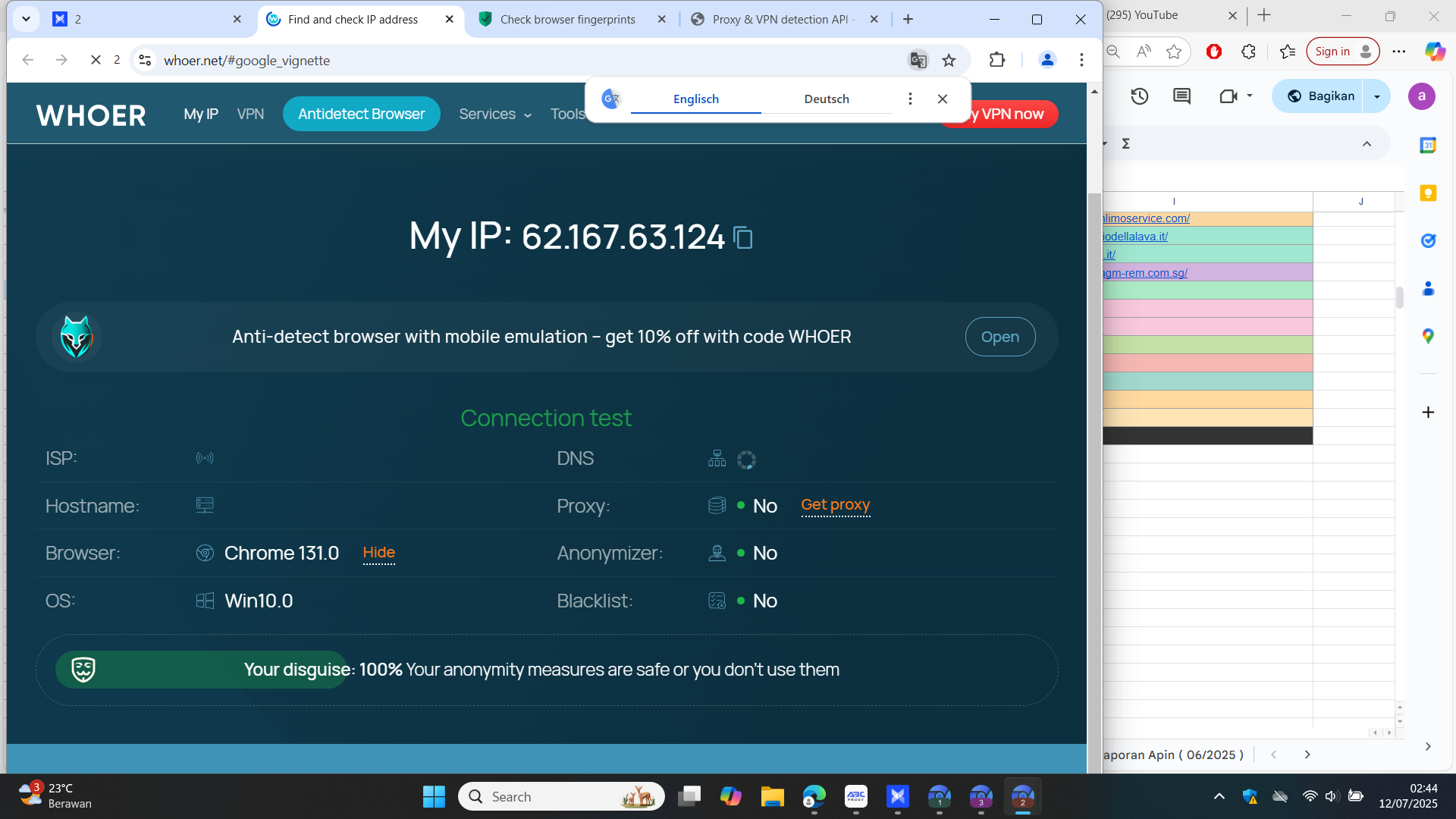This screenshot has width=1456, height=819.
Task: Open the Meet camera dropdown arrow in Sheets
Action: pos(1250,96)
